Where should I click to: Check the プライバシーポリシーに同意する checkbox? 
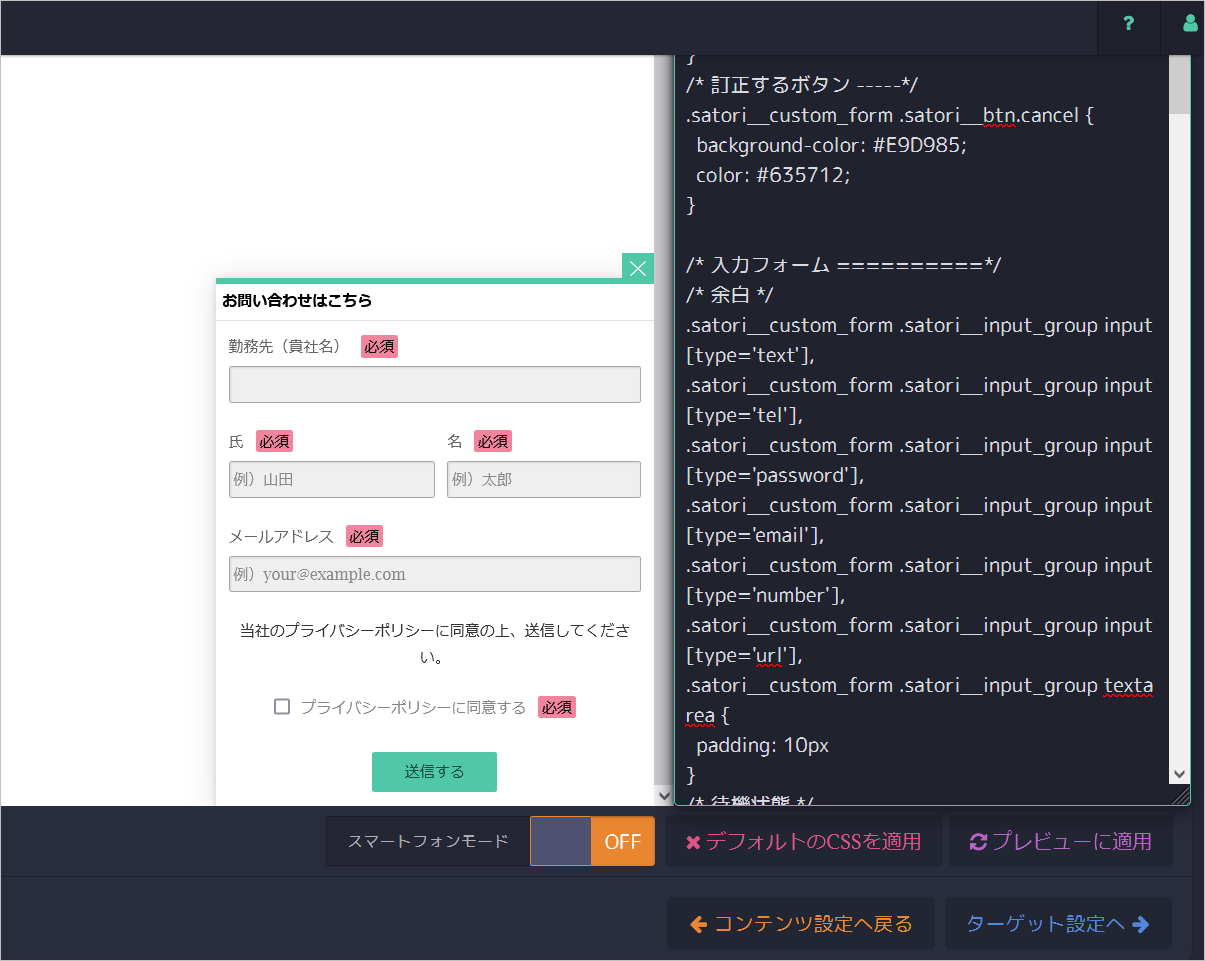pos(282,707)
